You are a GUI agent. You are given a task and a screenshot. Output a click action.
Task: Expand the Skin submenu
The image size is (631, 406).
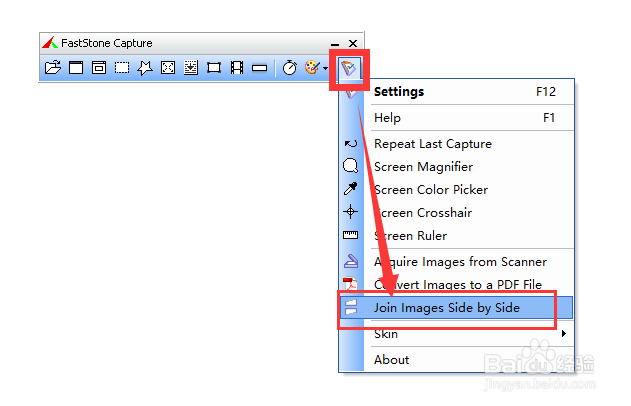tap(470, 333)
